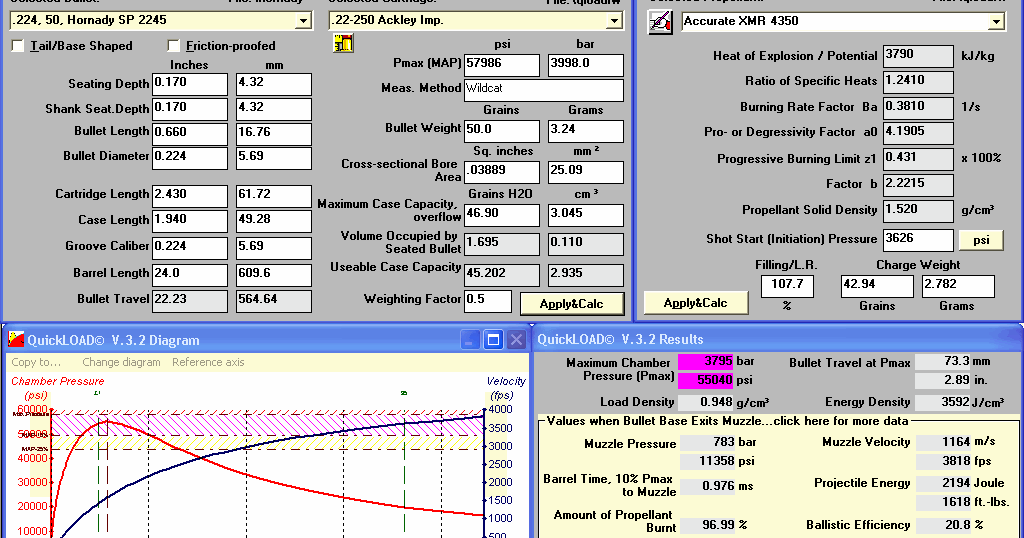Click Propellant Solid Density value 1.520
1024x538 pixels.
pos(918,211)
